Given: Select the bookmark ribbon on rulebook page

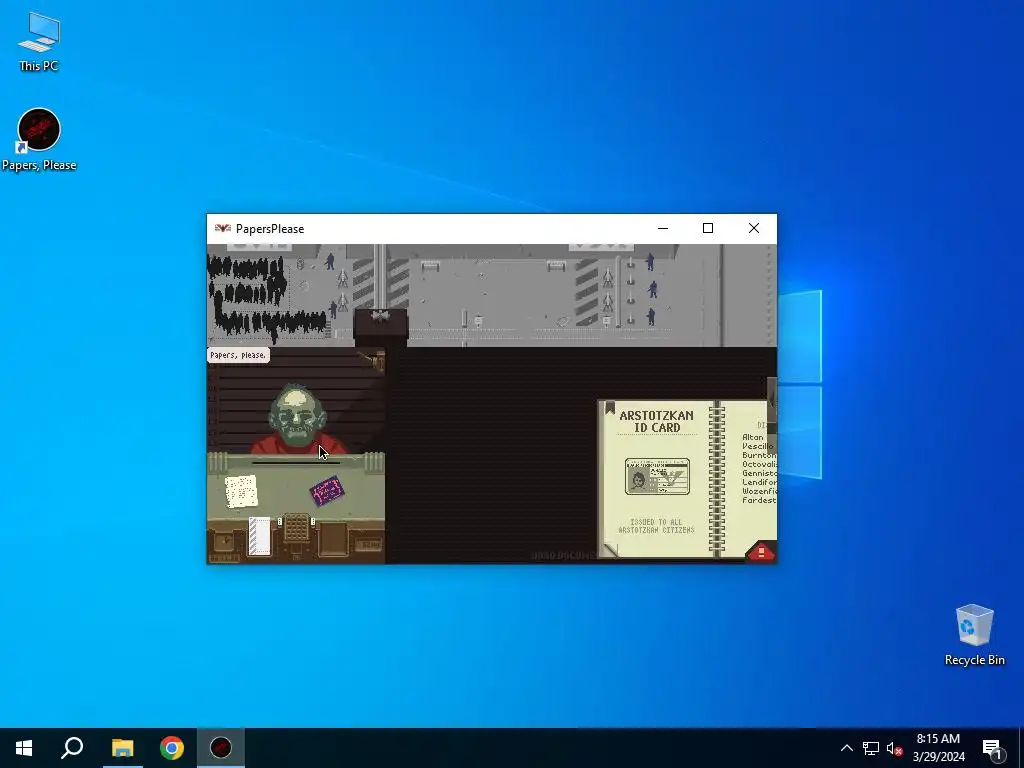Looking at the screenshot, I should [x=610, y=408].
